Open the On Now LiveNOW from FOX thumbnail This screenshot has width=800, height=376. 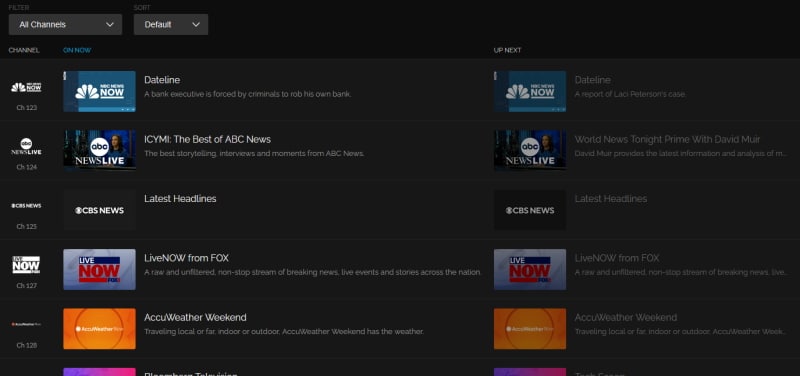click(x=99, y=269)
